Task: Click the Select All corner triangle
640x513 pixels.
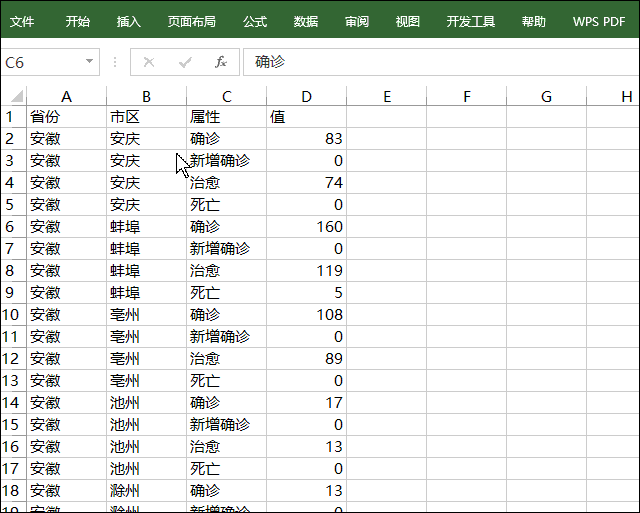Action: (x=16, y=96)
